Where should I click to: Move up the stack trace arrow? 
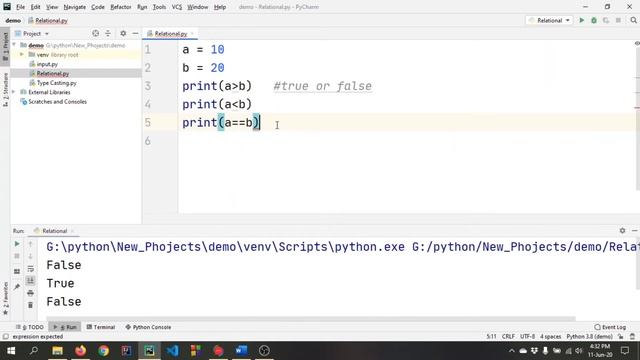30,244
